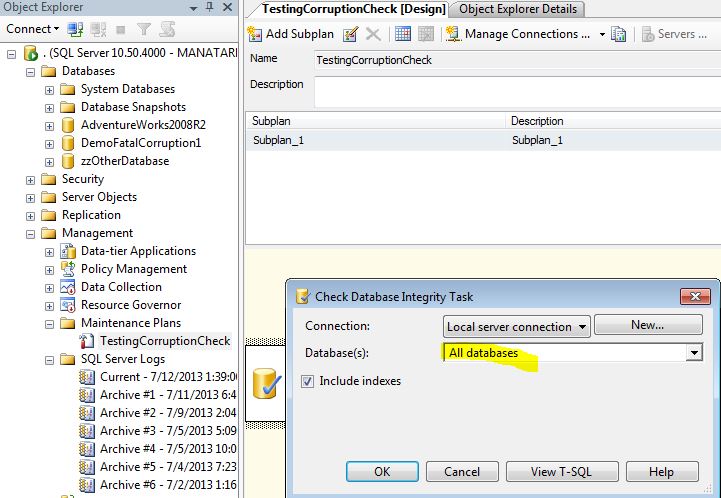
Task: Toggle Object Explorer auto-hide pin
Action: coord(210,7)
